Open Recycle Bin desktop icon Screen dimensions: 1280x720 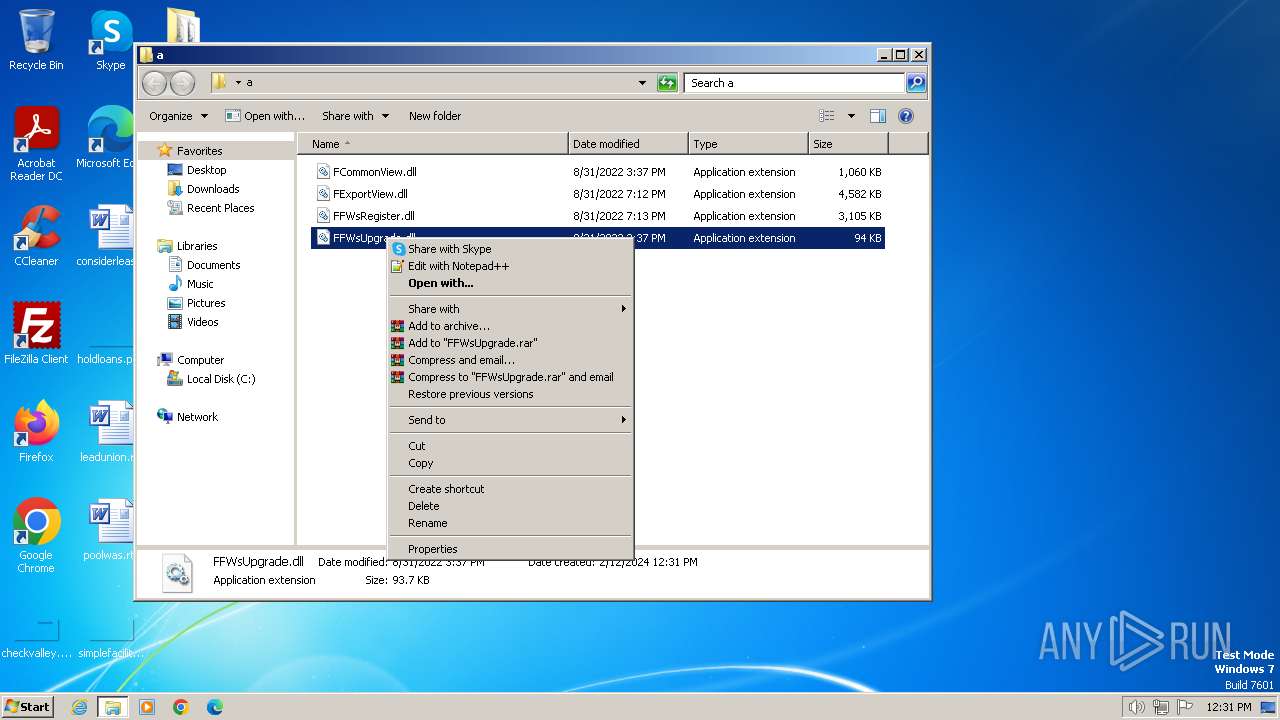36,40
